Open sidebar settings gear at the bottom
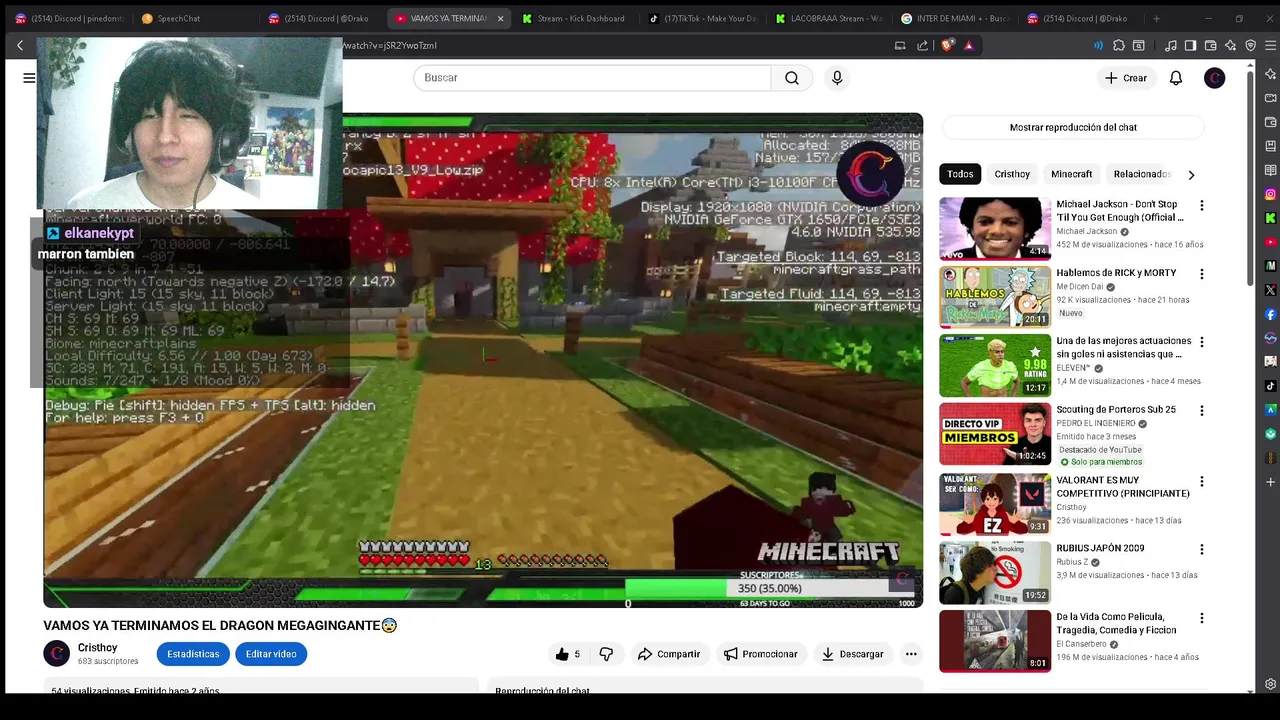Viewport: 1280px width, 720px height. (x=1271, y=685)
